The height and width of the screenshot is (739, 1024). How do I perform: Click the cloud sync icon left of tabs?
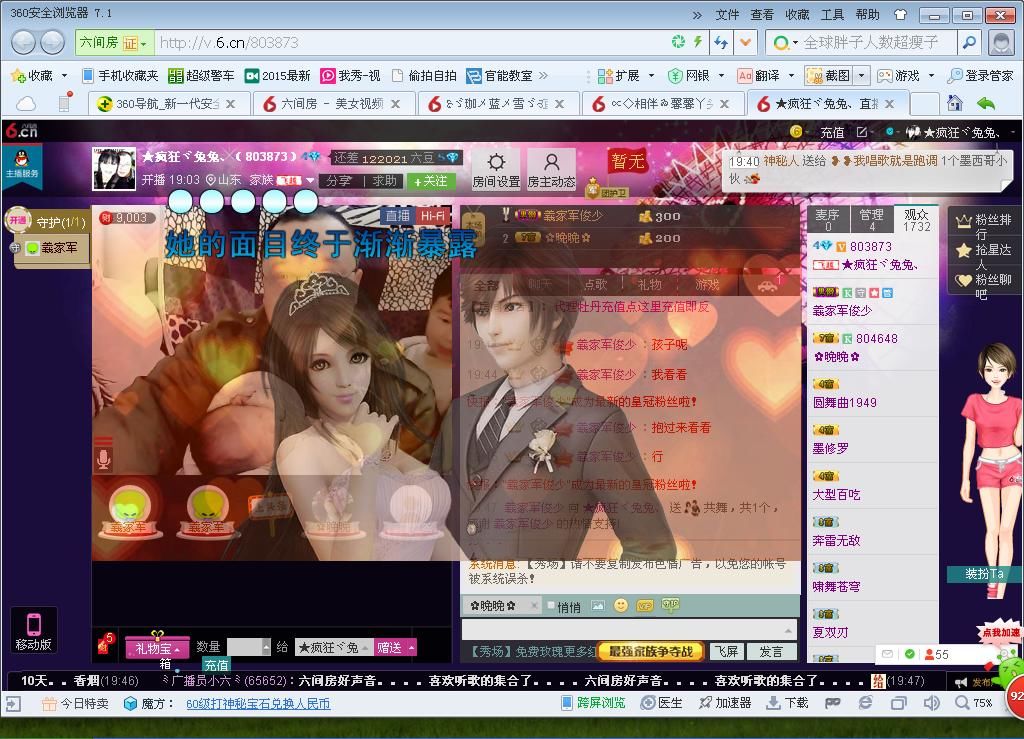25,103
